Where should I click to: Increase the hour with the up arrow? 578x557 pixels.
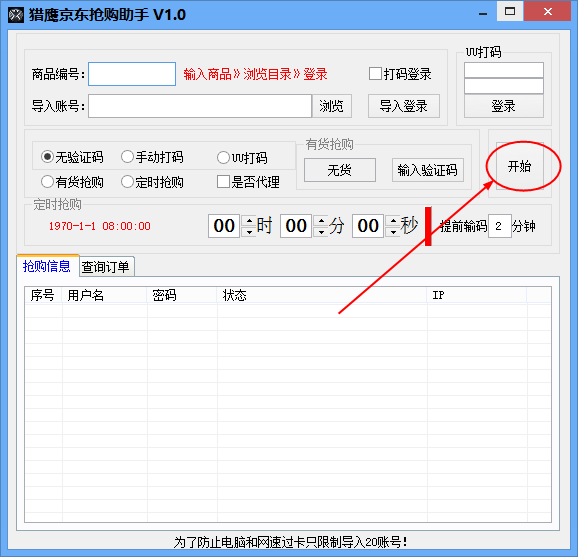(x=249, y=220)
